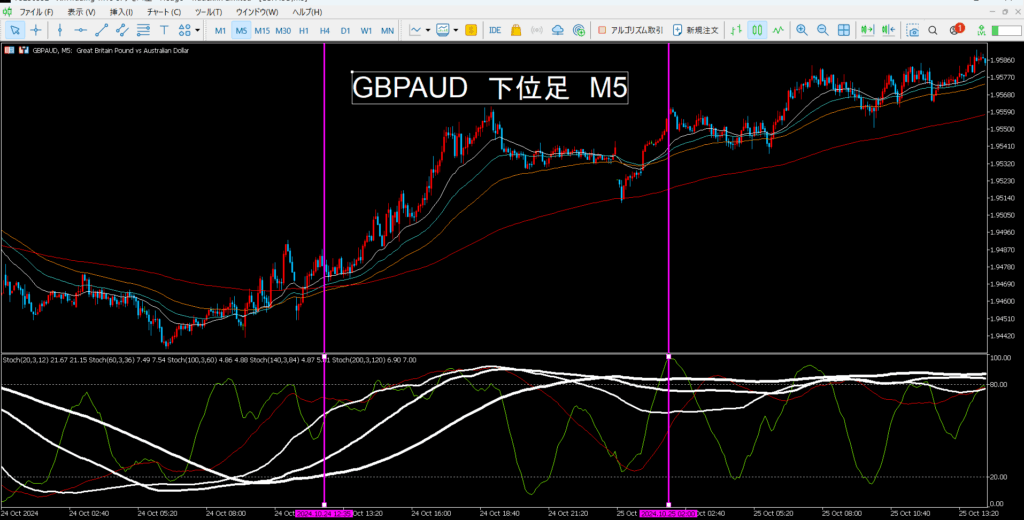The image size is (1024, 520).
Task: Take a chart screenshot with camera icon
Action: click(913, 30)
